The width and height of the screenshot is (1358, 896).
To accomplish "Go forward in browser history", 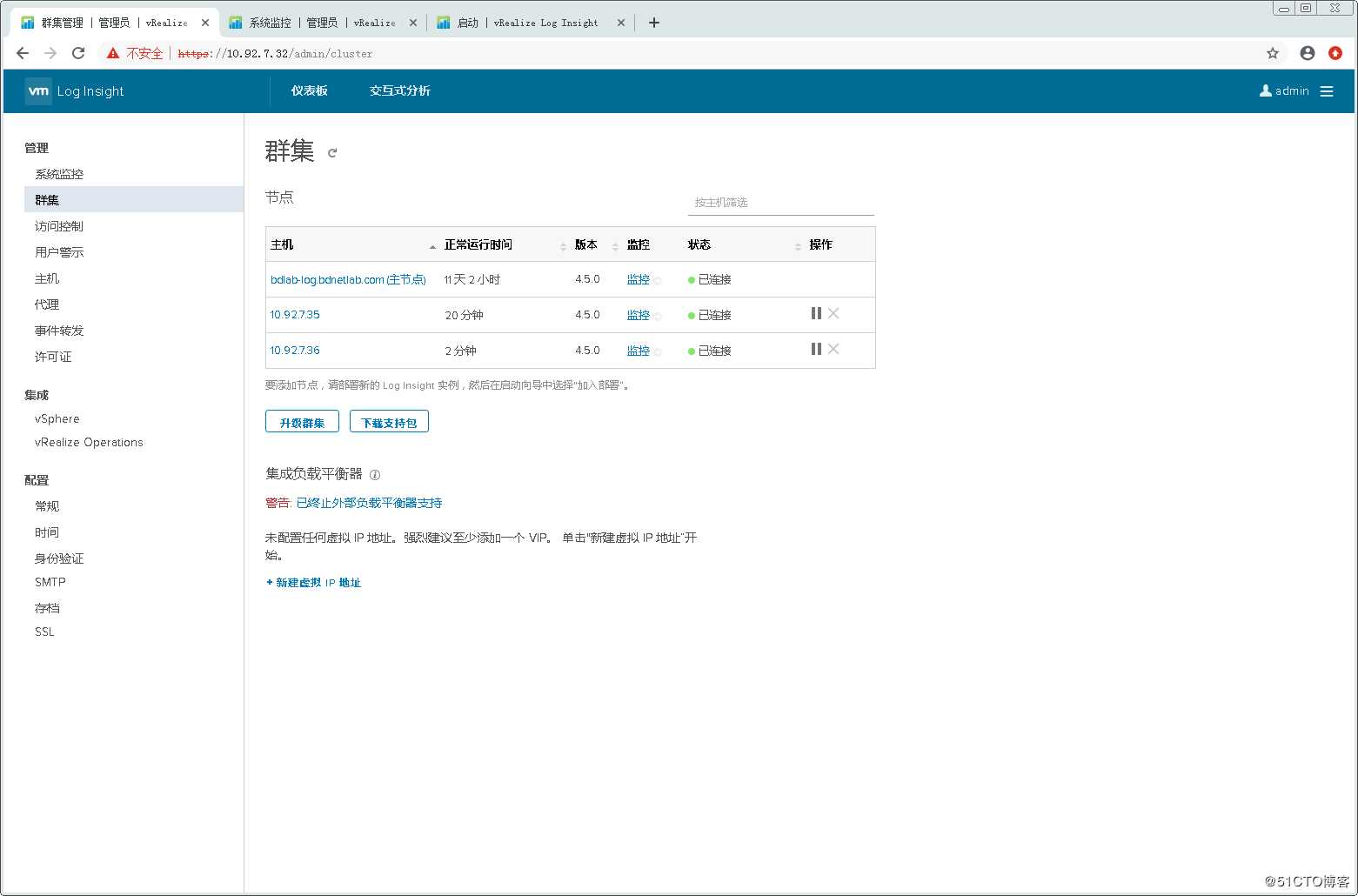I will (x=50, y=53).
